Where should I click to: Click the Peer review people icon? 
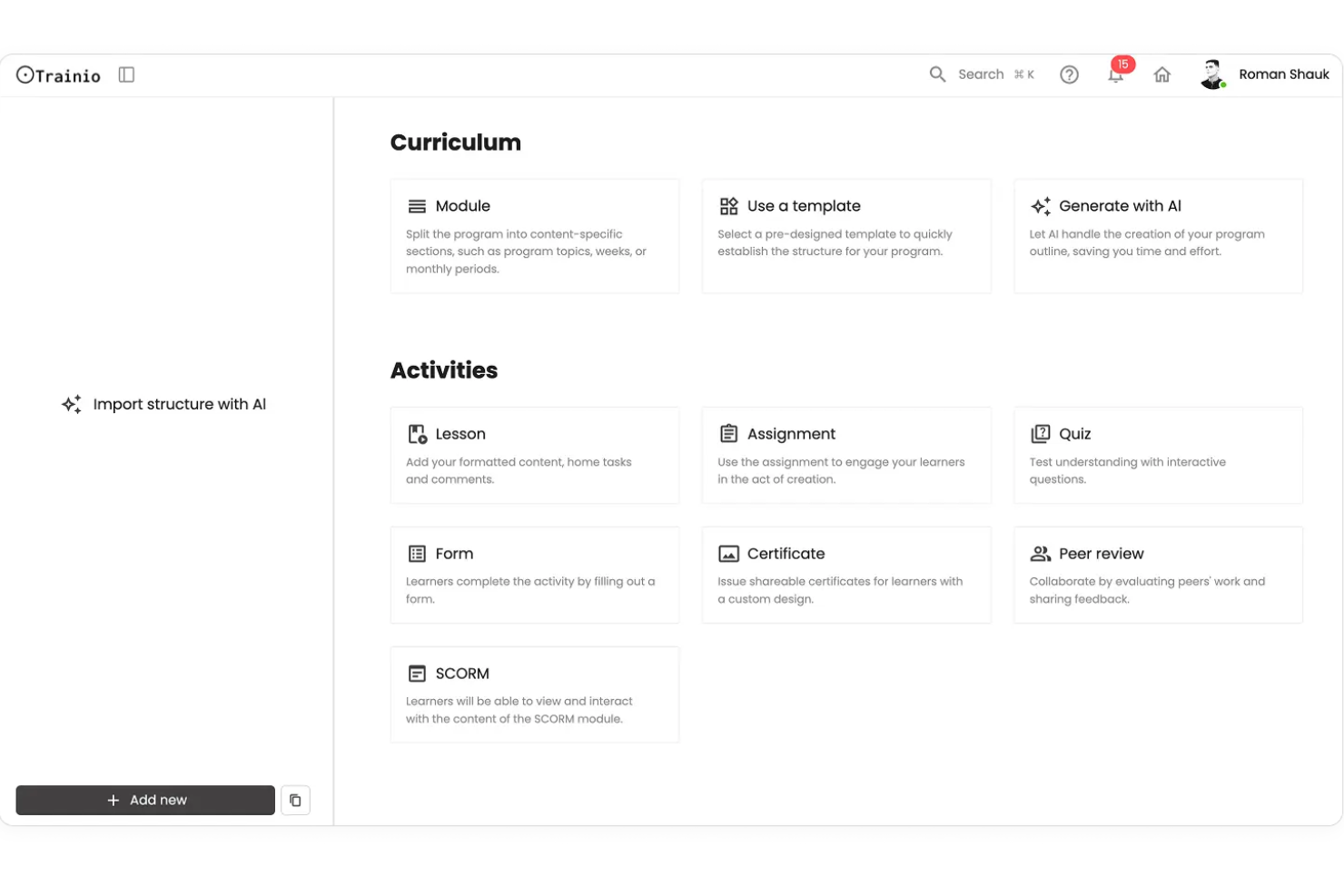coord(1039,553)
